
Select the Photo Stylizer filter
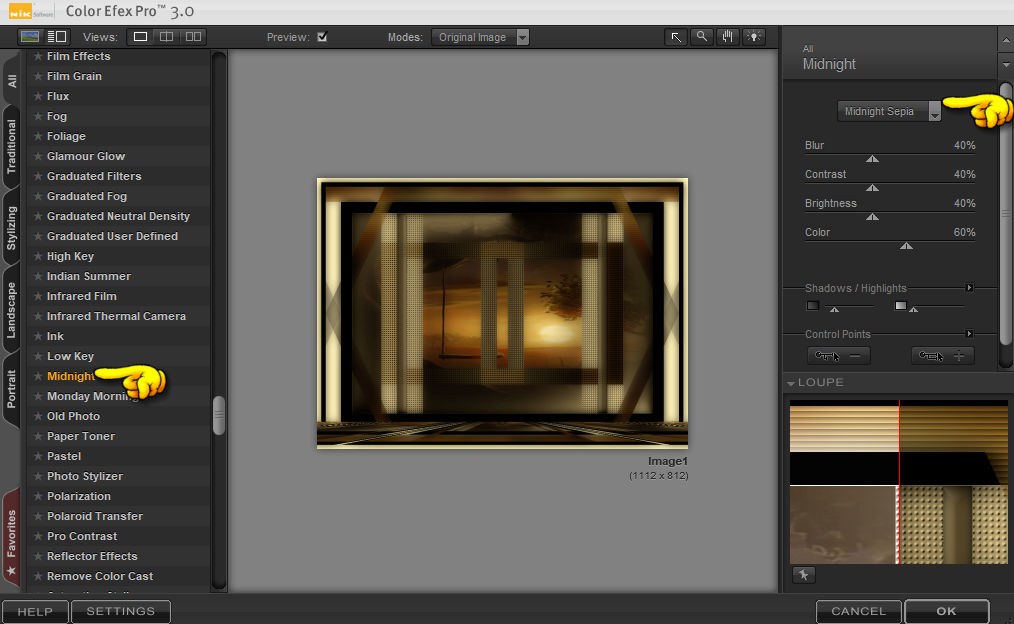85,477
